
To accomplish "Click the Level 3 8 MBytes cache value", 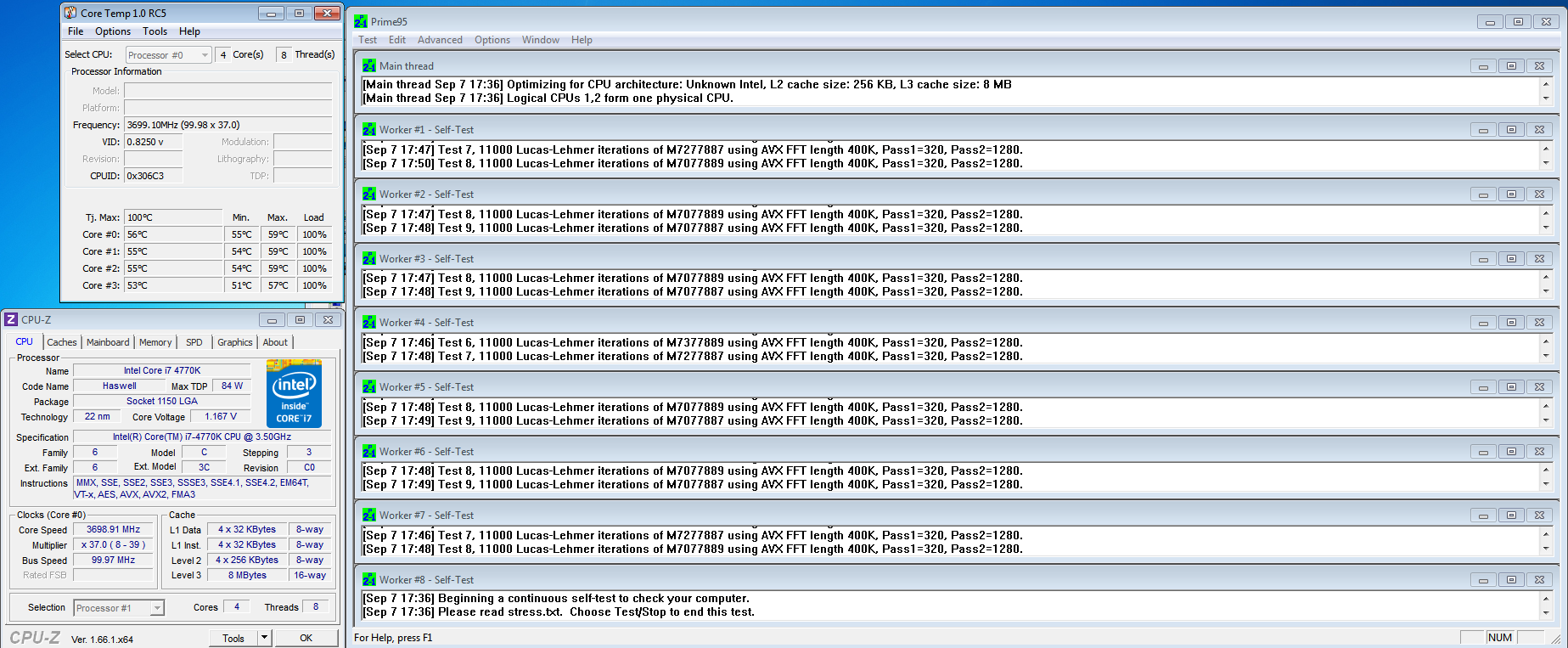I will (x=247, y=575).
